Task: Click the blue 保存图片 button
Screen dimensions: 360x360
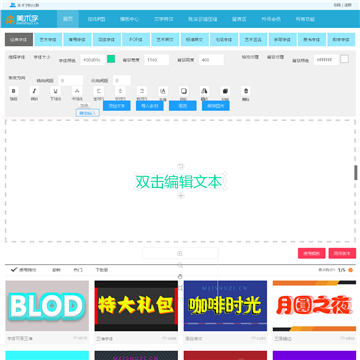Action: [216, 106]
